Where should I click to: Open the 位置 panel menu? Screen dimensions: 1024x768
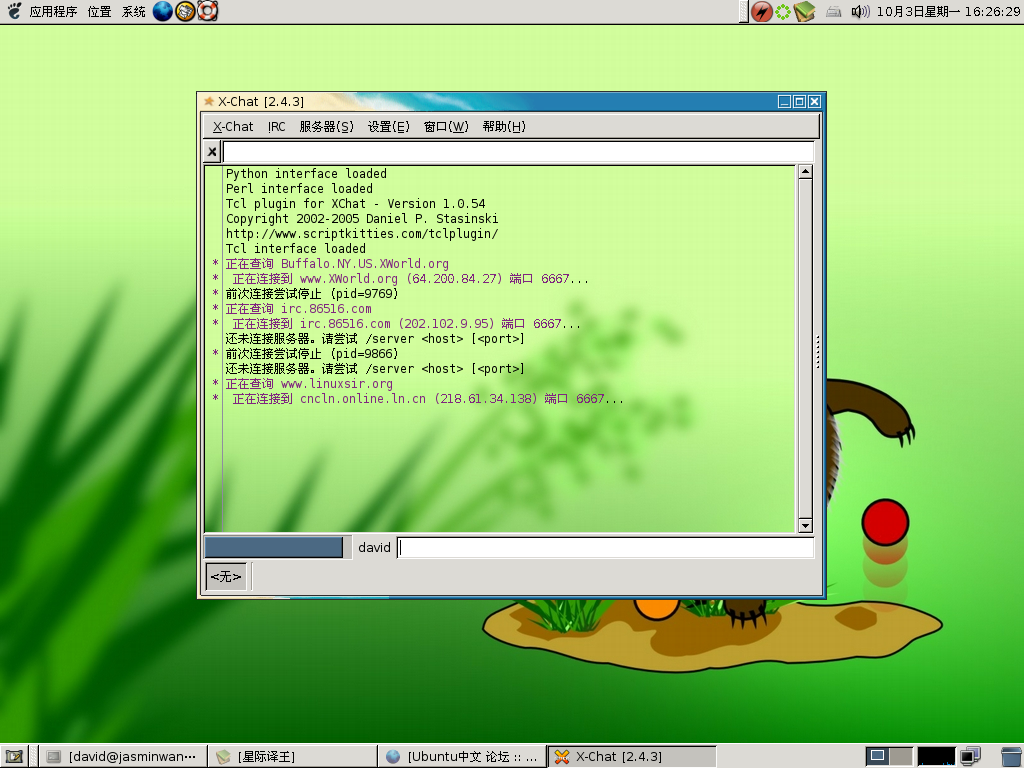coord(99,12)
